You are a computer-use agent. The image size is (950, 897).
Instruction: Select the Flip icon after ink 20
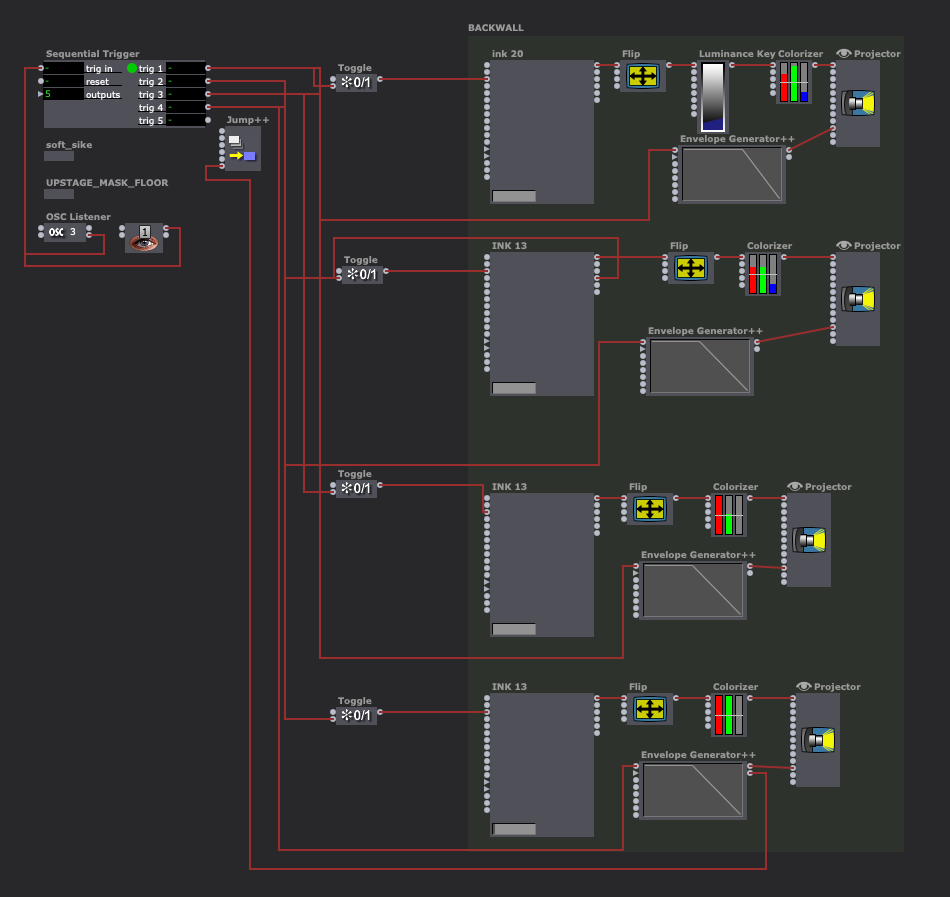(x=643, y=76)
